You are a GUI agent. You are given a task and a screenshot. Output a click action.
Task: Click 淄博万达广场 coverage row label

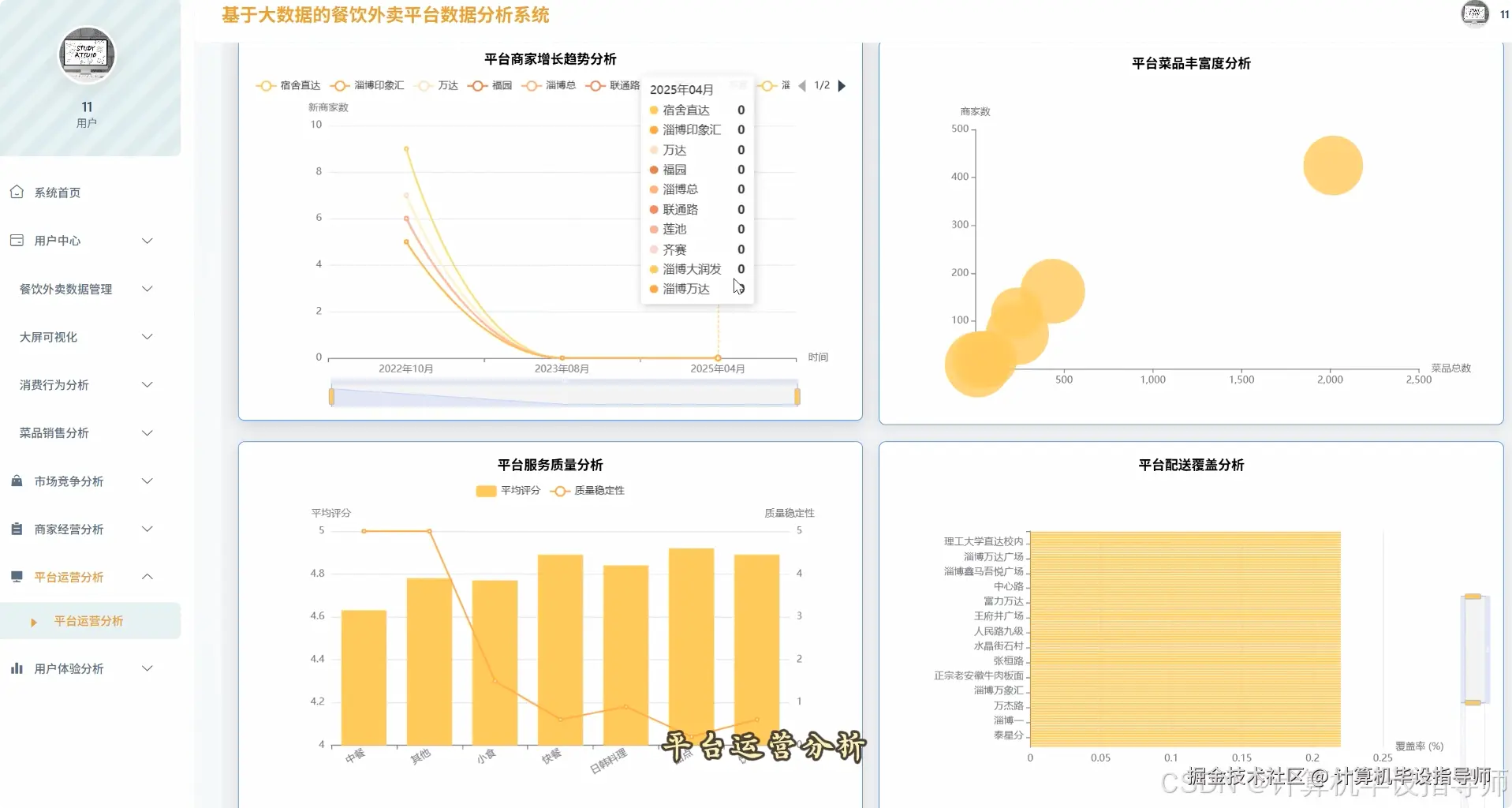(994, 556)
